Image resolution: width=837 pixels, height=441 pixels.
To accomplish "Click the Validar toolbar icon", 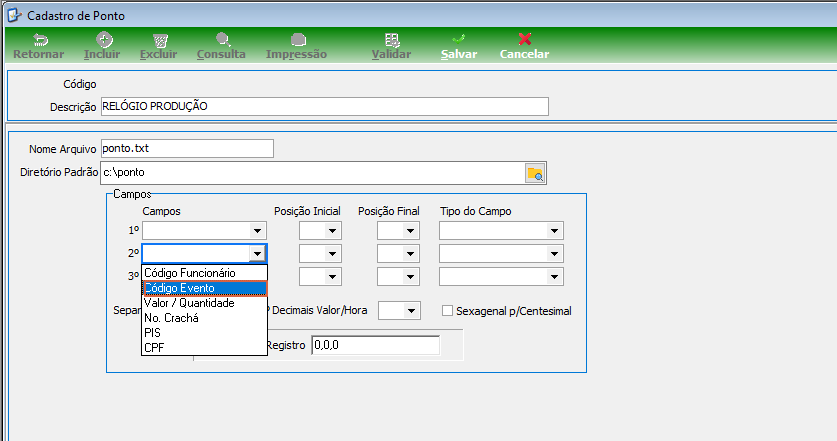I will [x=392, y=40].
